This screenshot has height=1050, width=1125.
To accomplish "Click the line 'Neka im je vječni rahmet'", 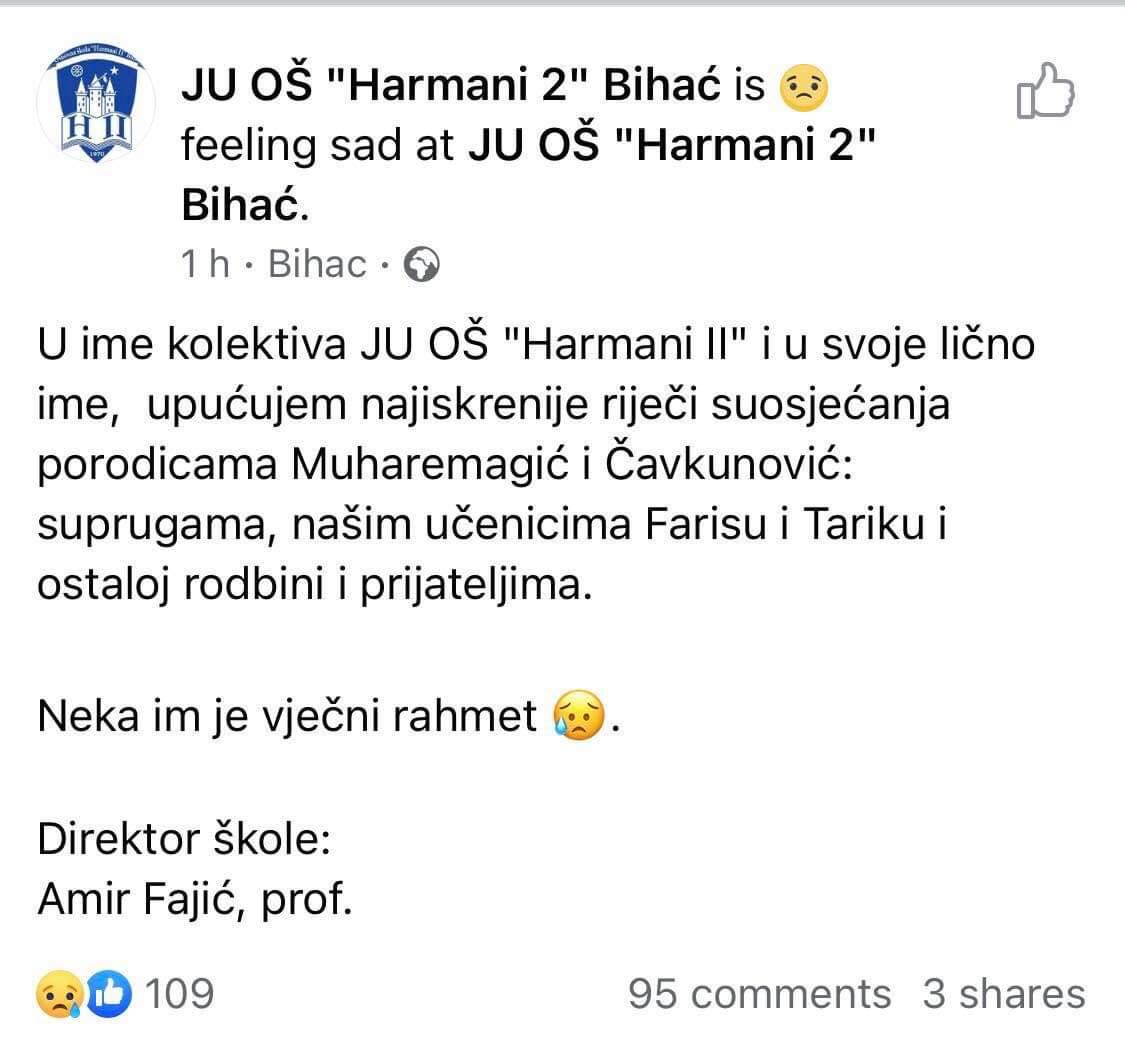I will (288, 718).
